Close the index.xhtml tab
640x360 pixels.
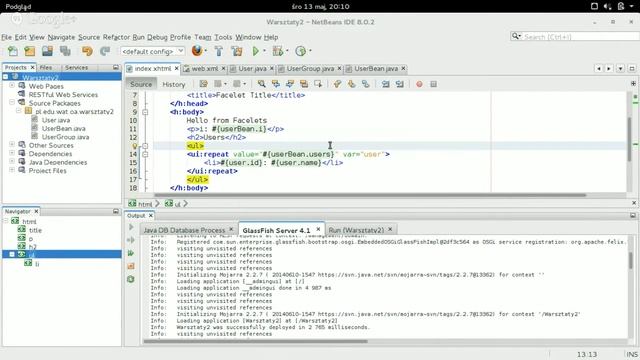[177, 68]
